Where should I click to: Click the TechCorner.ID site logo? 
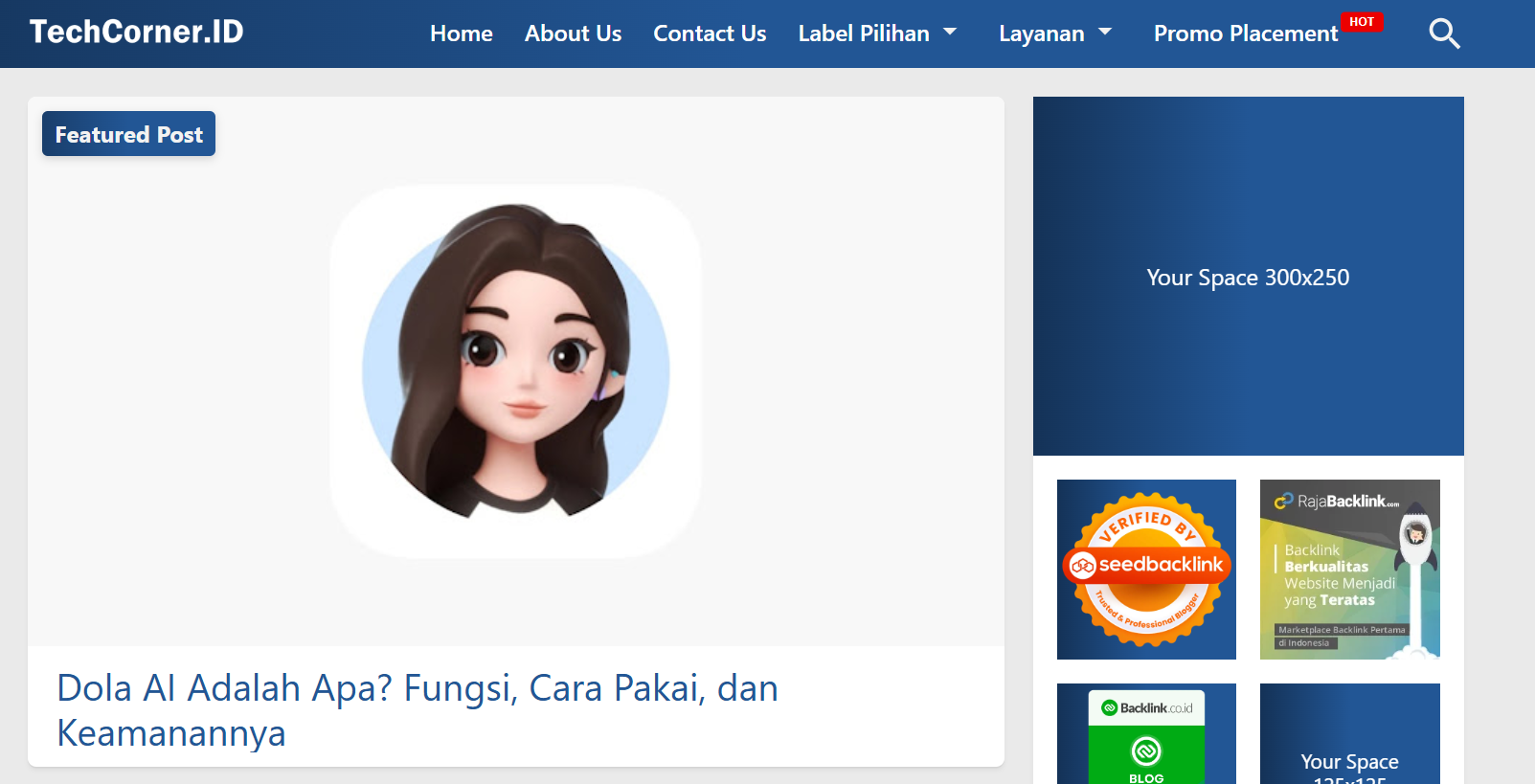tap(137, 32)
